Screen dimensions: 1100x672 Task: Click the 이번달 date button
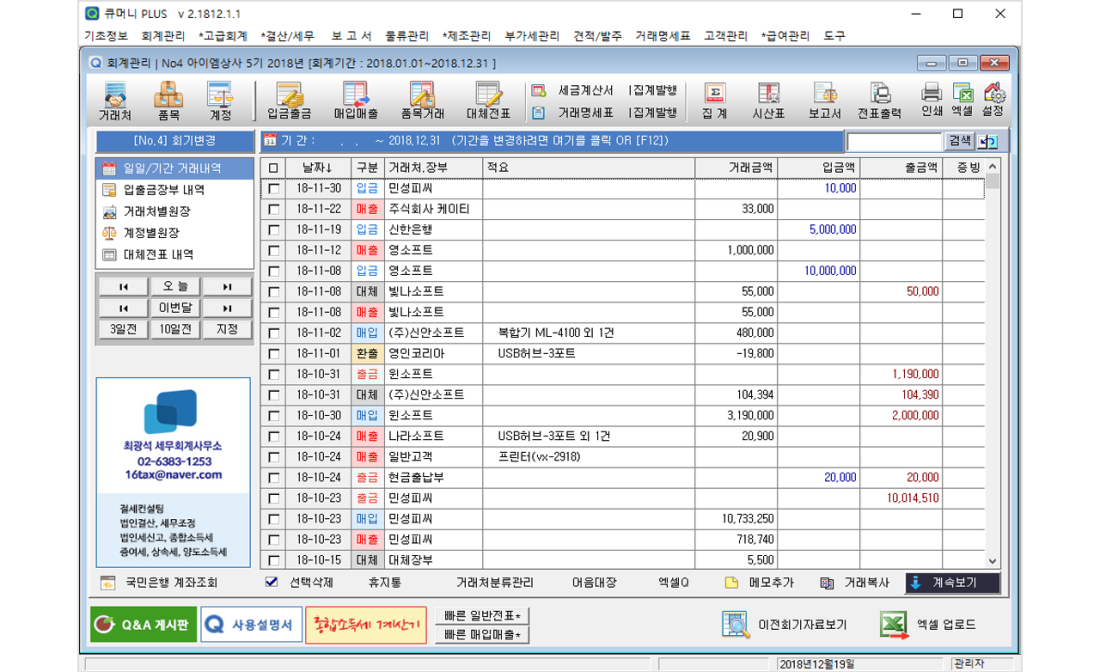coord(175,308)
